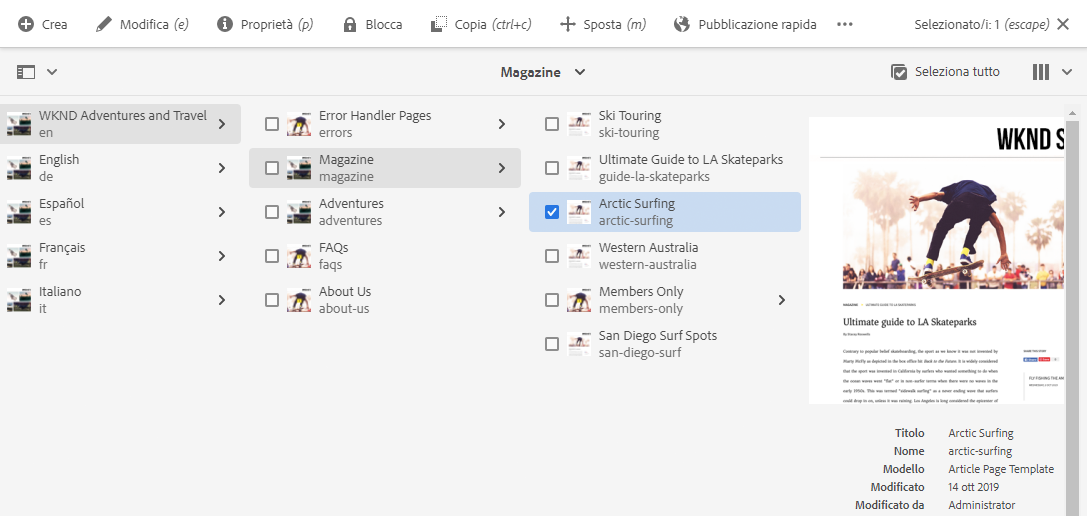Viewport: 1087px width, 516px height.
Task: Click Seleziona tutto button
Action: pyautogui.click(x=945, y=72)
